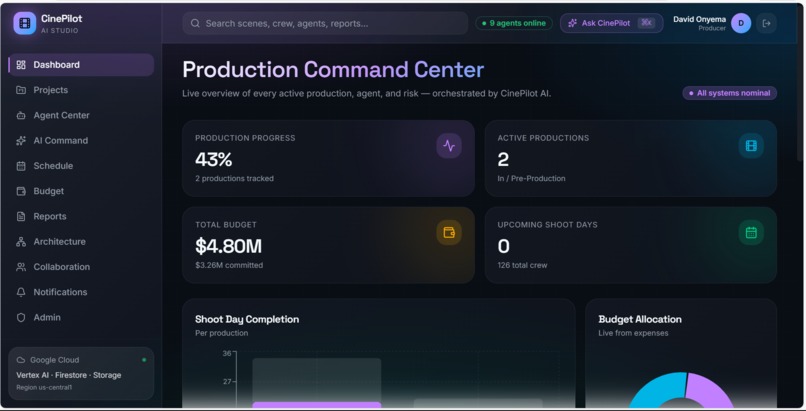Screen dimensions: 806x411
Task: Click the Budget Allocation chart title
Action: 640,319
